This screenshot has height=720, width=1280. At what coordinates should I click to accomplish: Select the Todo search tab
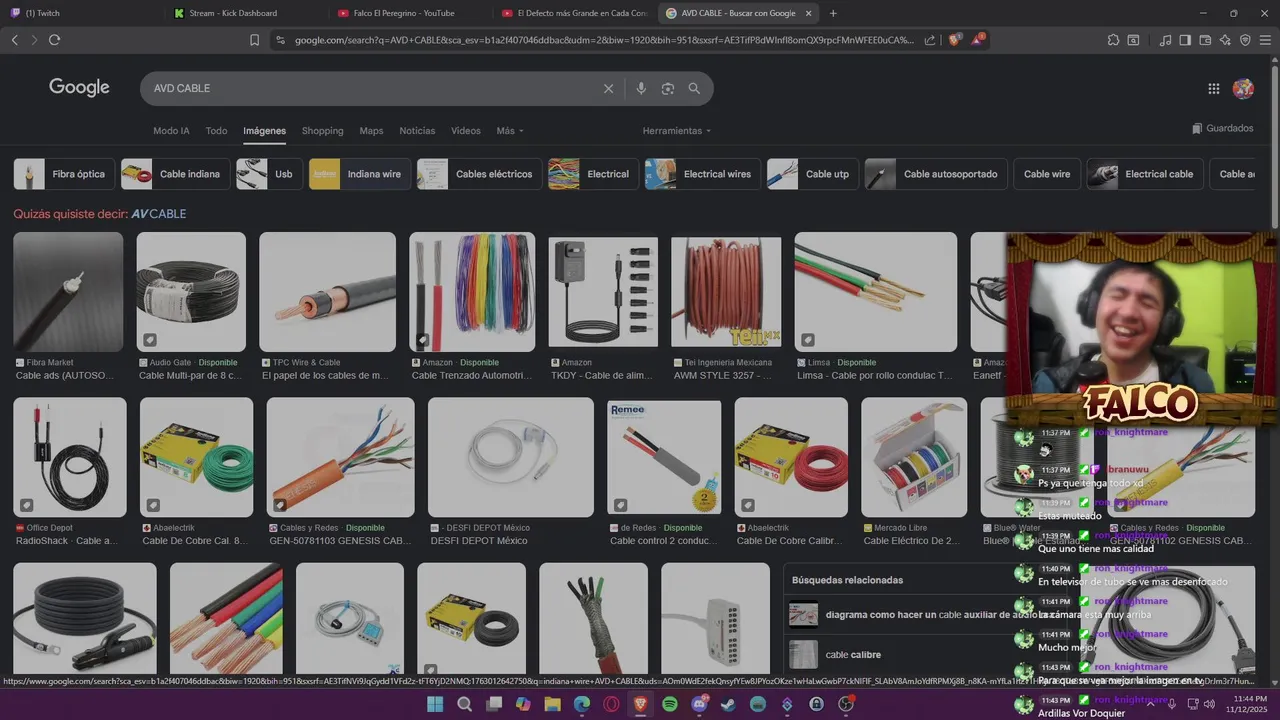pos(216,131)
